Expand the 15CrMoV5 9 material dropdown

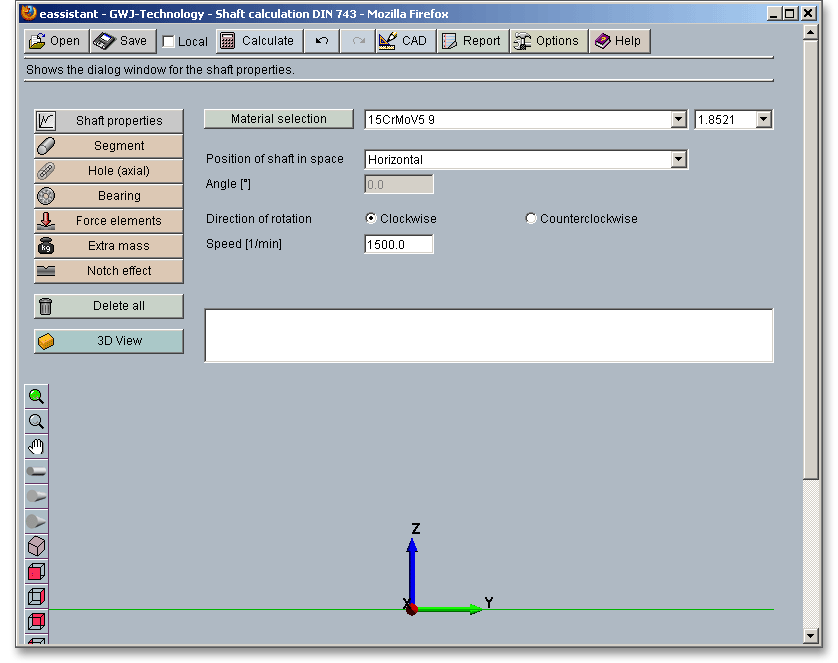pos(678,120)
